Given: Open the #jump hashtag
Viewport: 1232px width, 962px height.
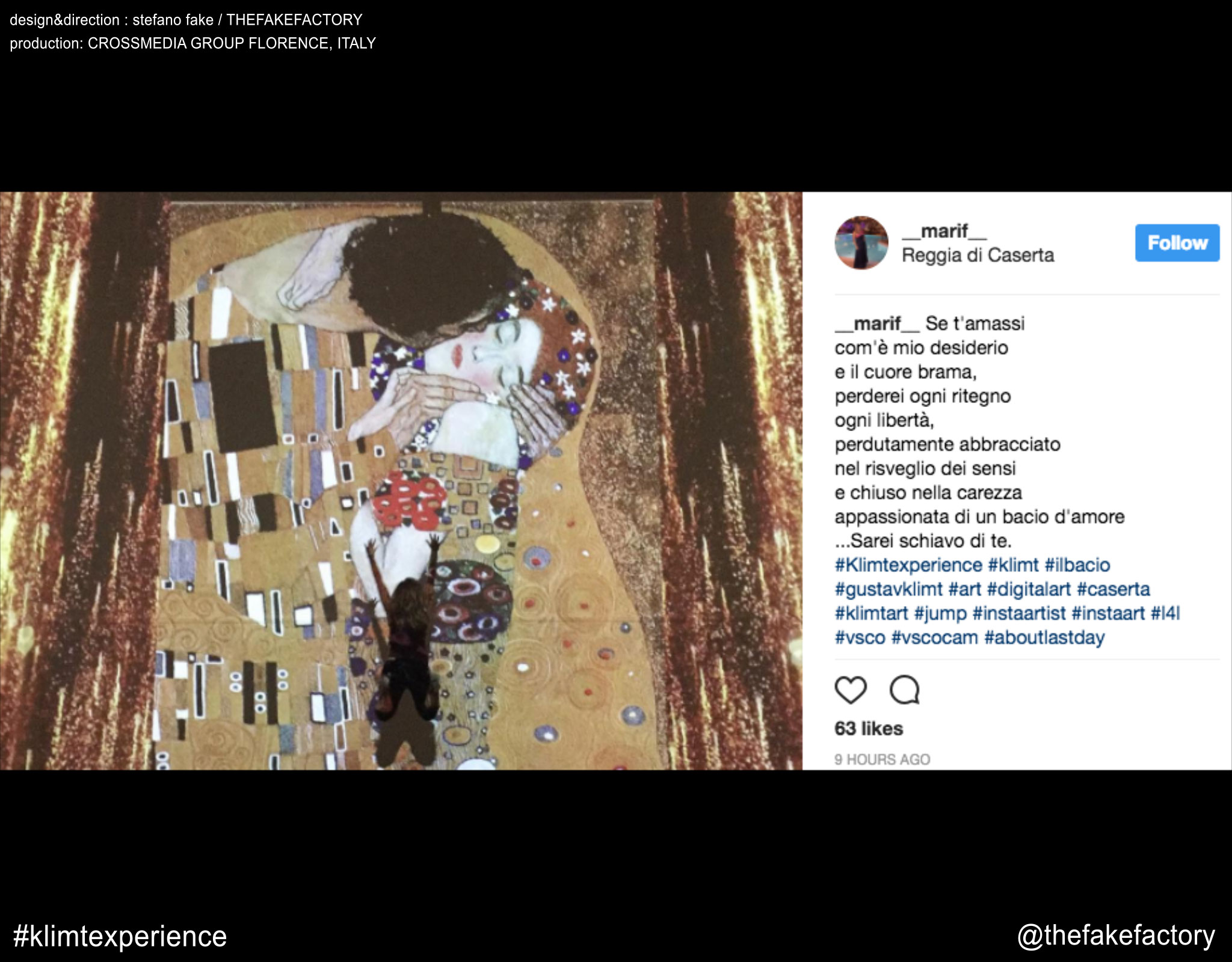Looking at the screenshot, I should 940,614.
